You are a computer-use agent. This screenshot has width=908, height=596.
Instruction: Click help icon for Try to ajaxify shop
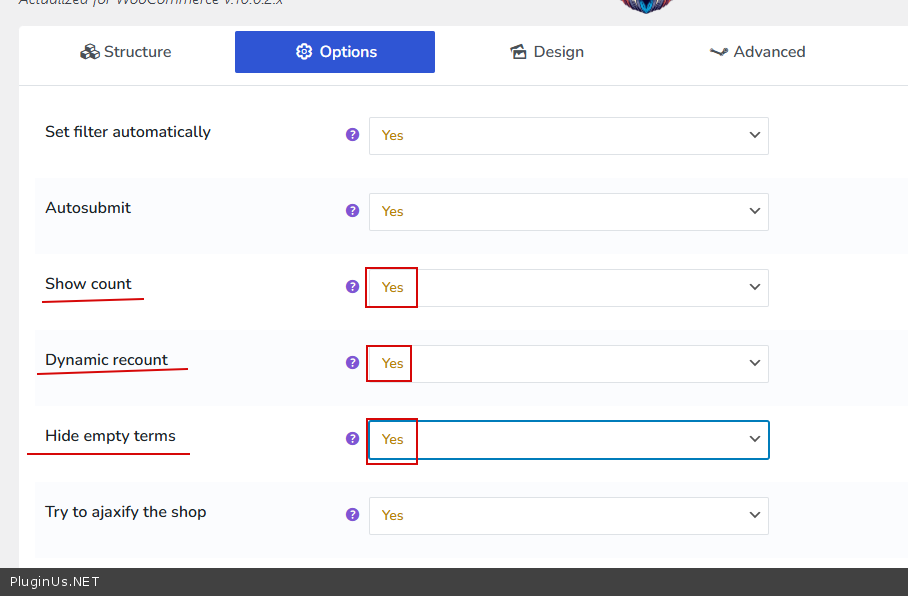pyautogui.click(x=352, y=514)
